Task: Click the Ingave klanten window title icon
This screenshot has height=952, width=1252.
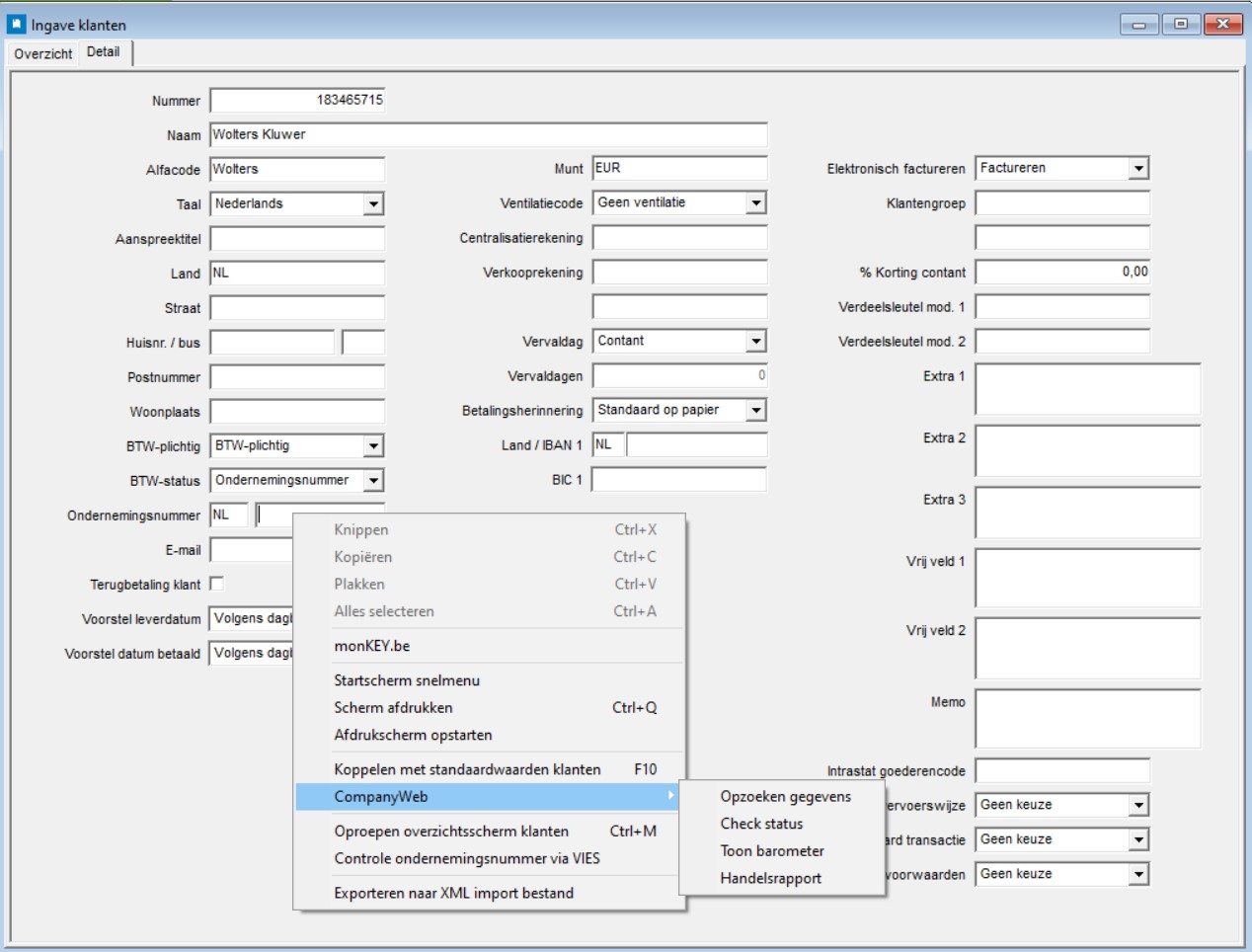Action: [x=16, y=24]
